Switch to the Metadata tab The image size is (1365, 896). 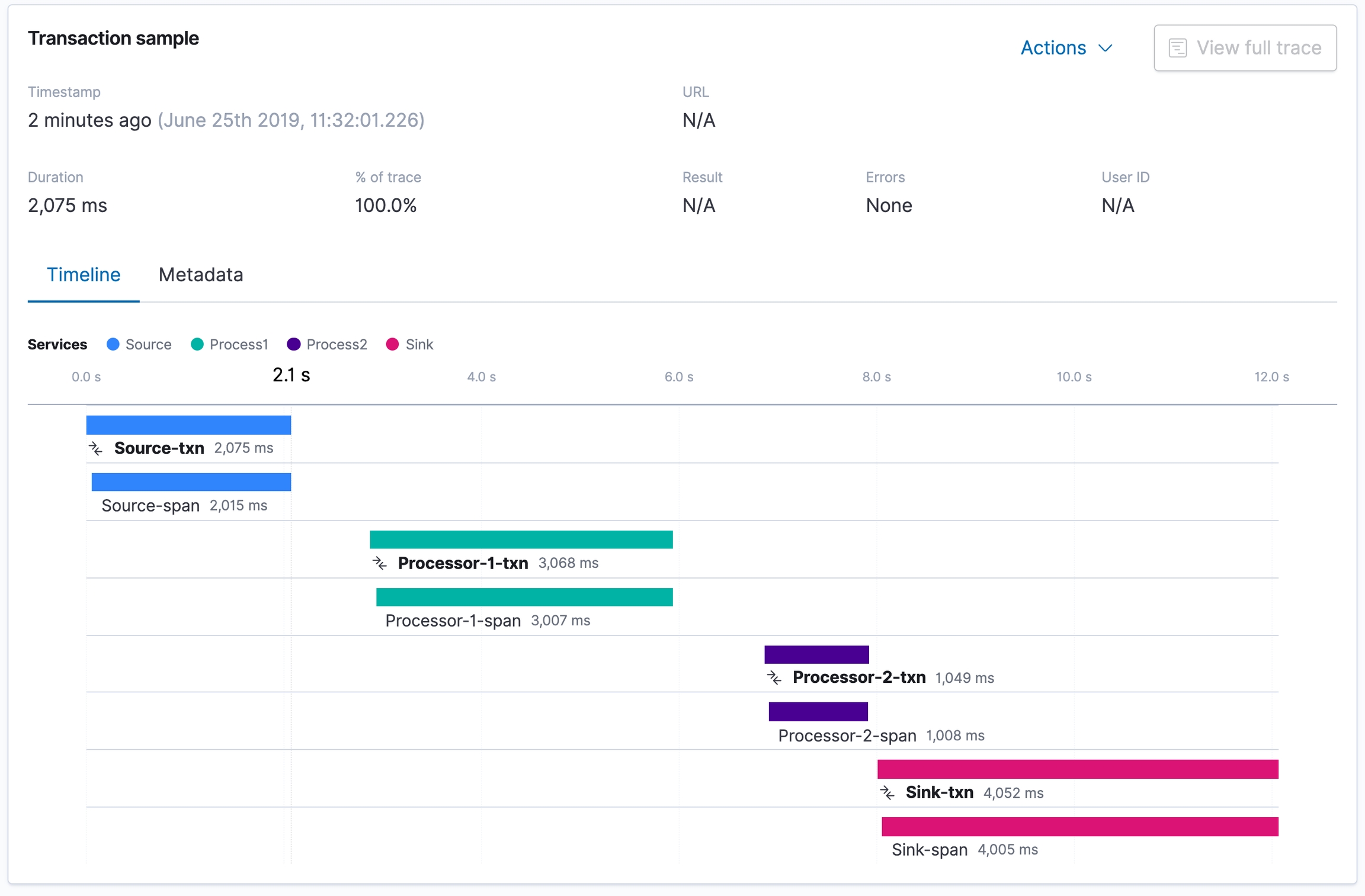coord(201,275)
